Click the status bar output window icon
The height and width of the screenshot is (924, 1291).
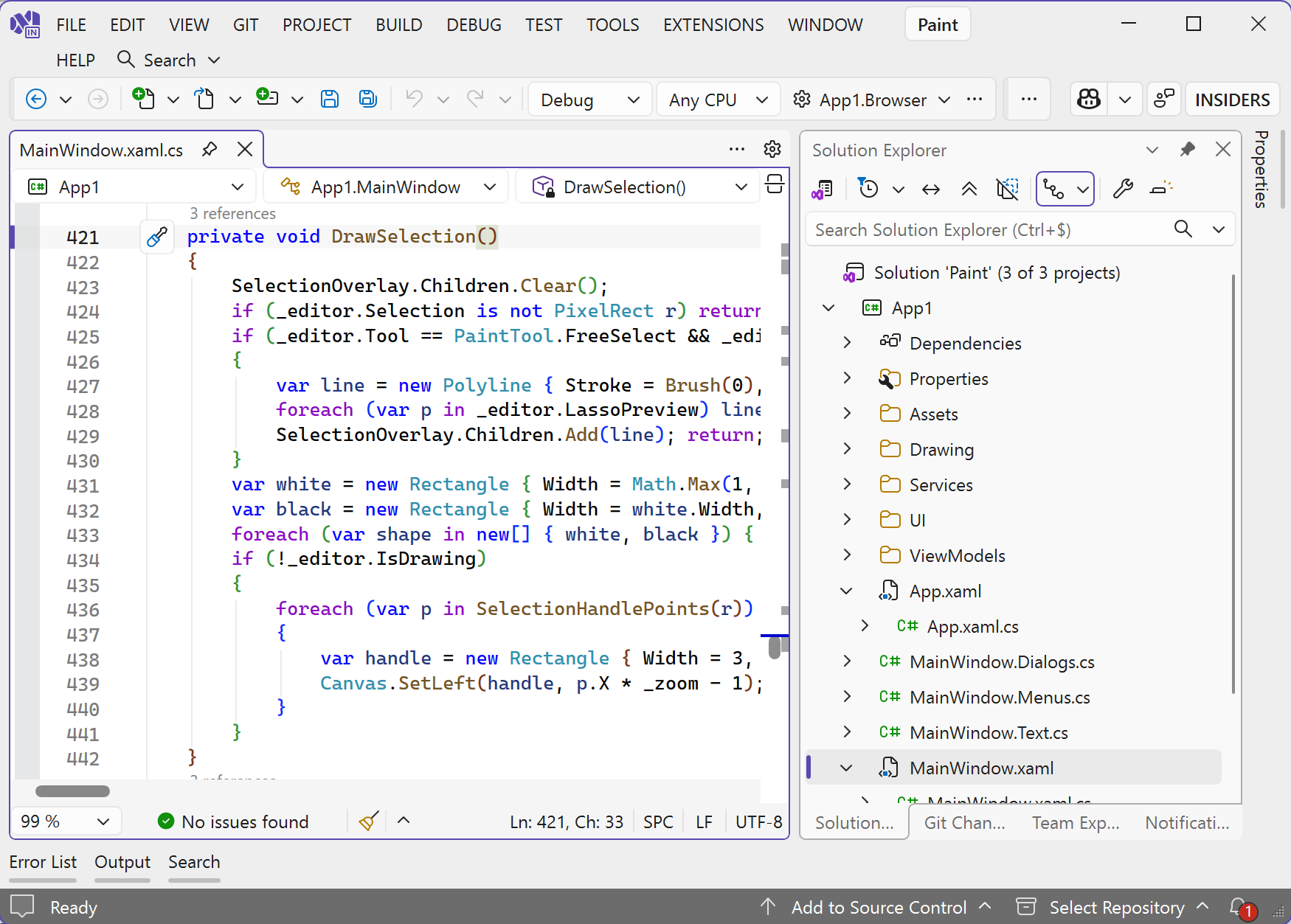(x=22, y=907)
